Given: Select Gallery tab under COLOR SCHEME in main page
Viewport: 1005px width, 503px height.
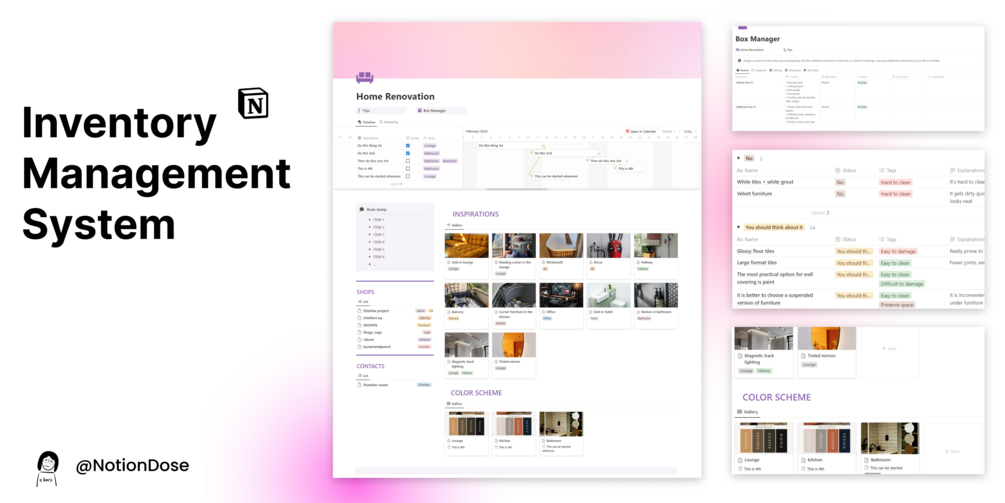Looking at the screenshot, I should coord(454,404).
